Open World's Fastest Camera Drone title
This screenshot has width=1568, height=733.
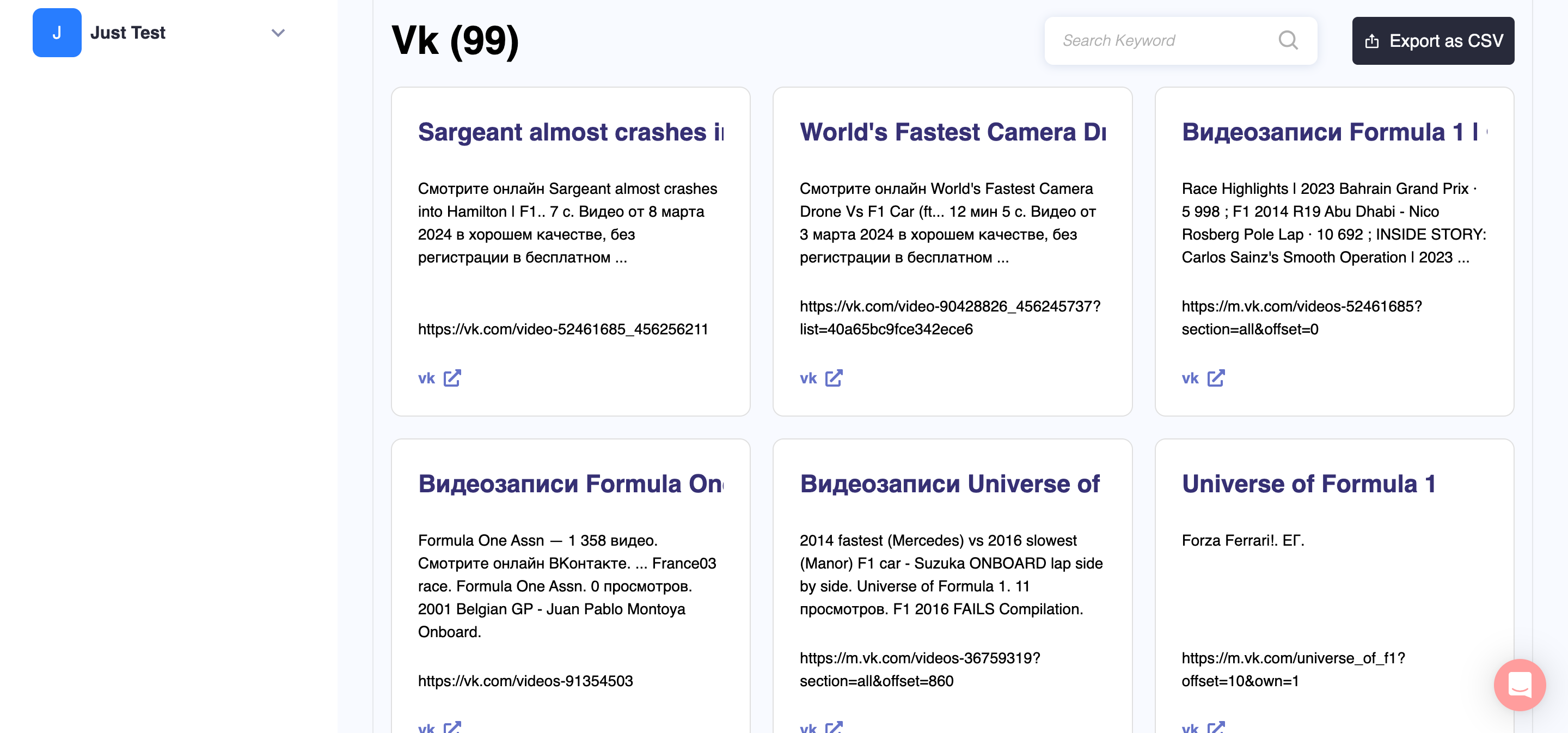[952, 132]
